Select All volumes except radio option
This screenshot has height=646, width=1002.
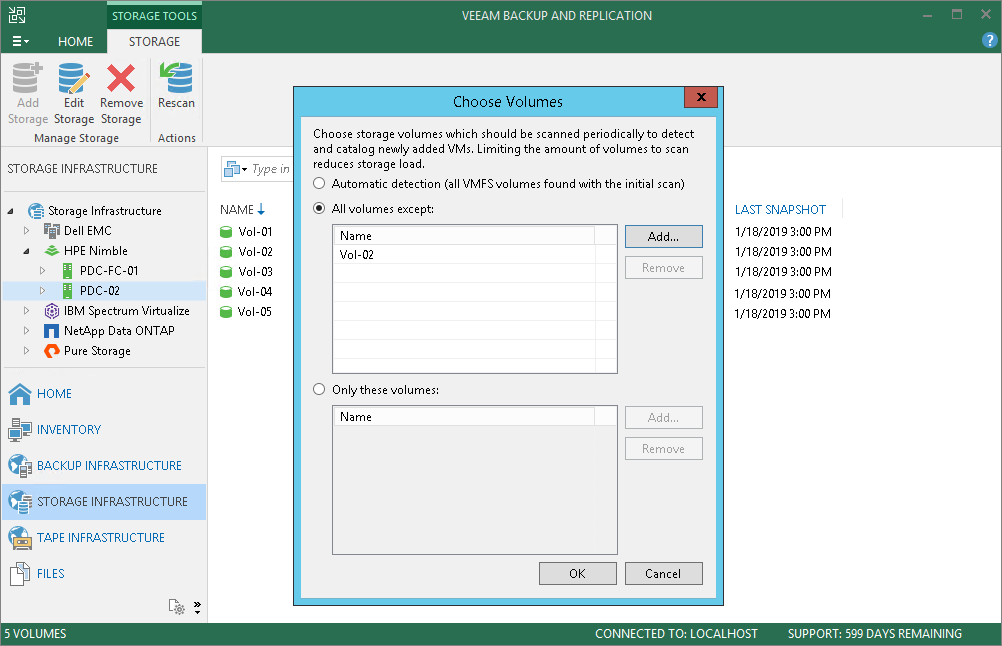[319, 208]
